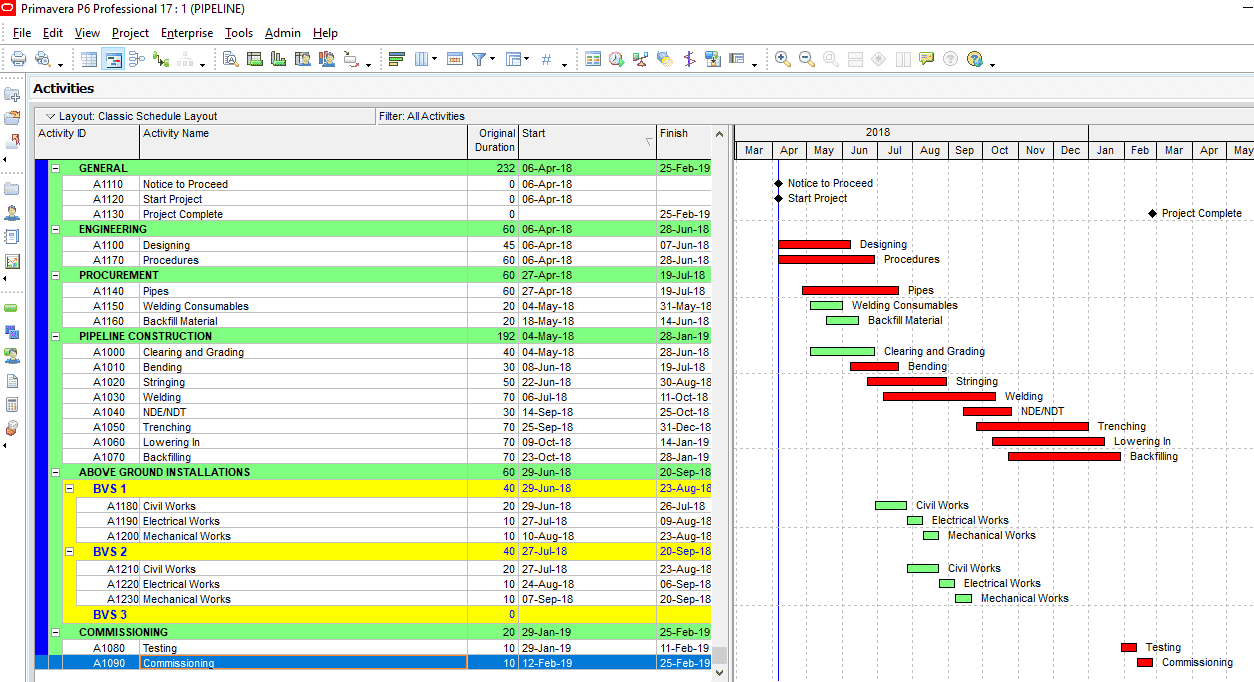Collapse the BVS 1 group

click(70, 489)
